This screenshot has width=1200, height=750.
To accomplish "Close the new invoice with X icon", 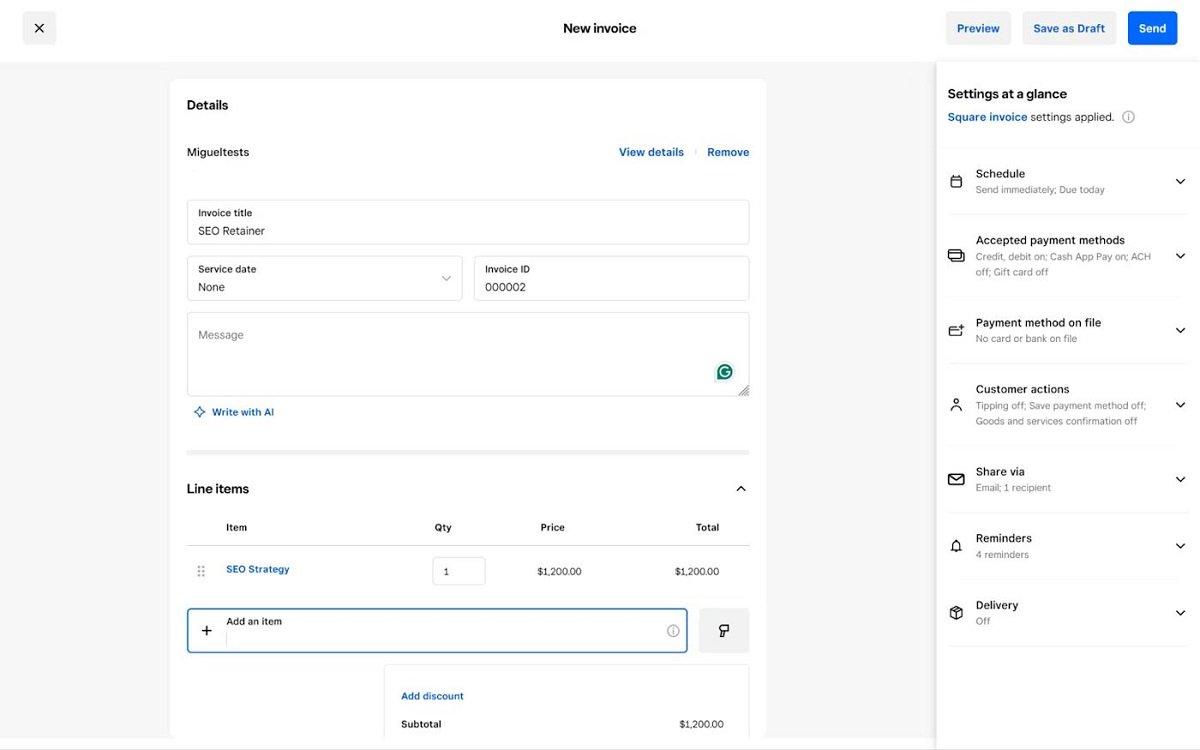I will click(x=39, y=28).
